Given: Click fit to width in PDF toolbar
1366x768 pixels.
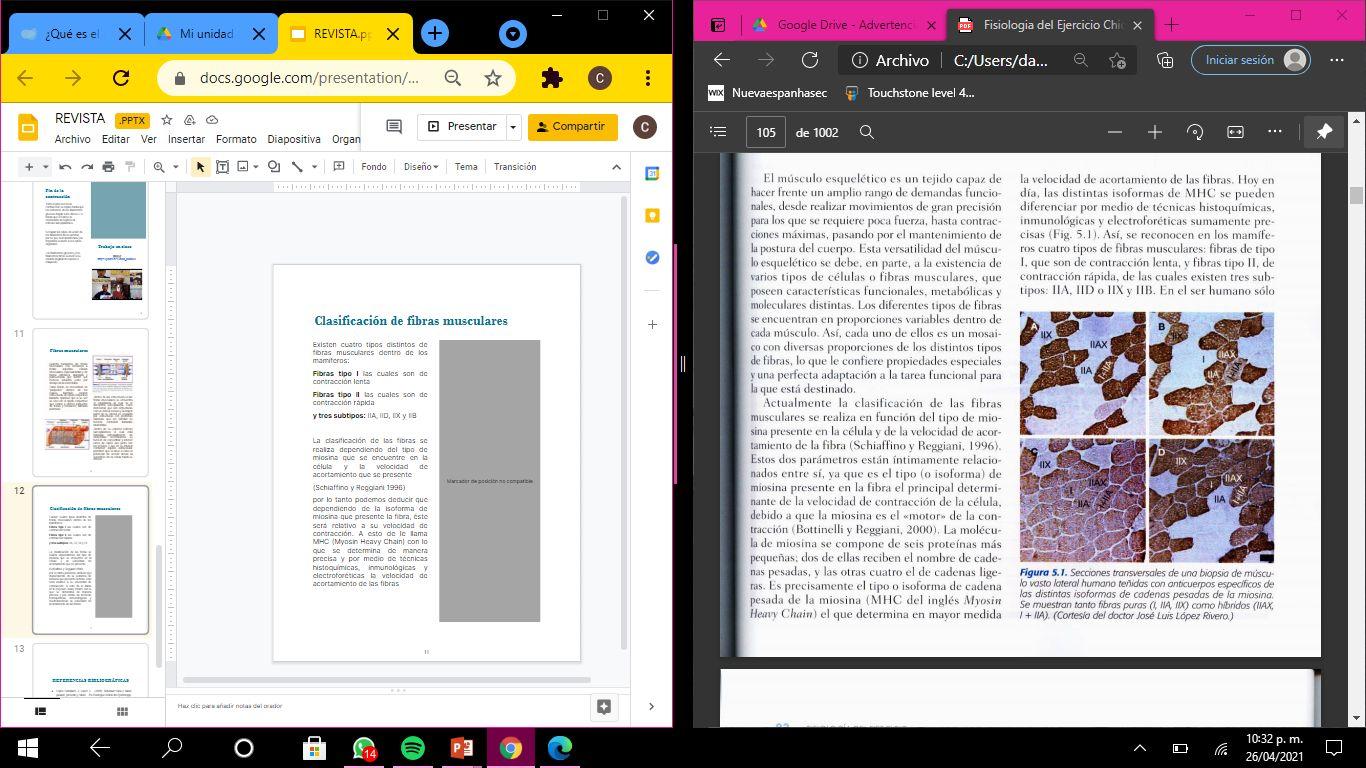Looking at the screenshot, I should coord(1235,132).
